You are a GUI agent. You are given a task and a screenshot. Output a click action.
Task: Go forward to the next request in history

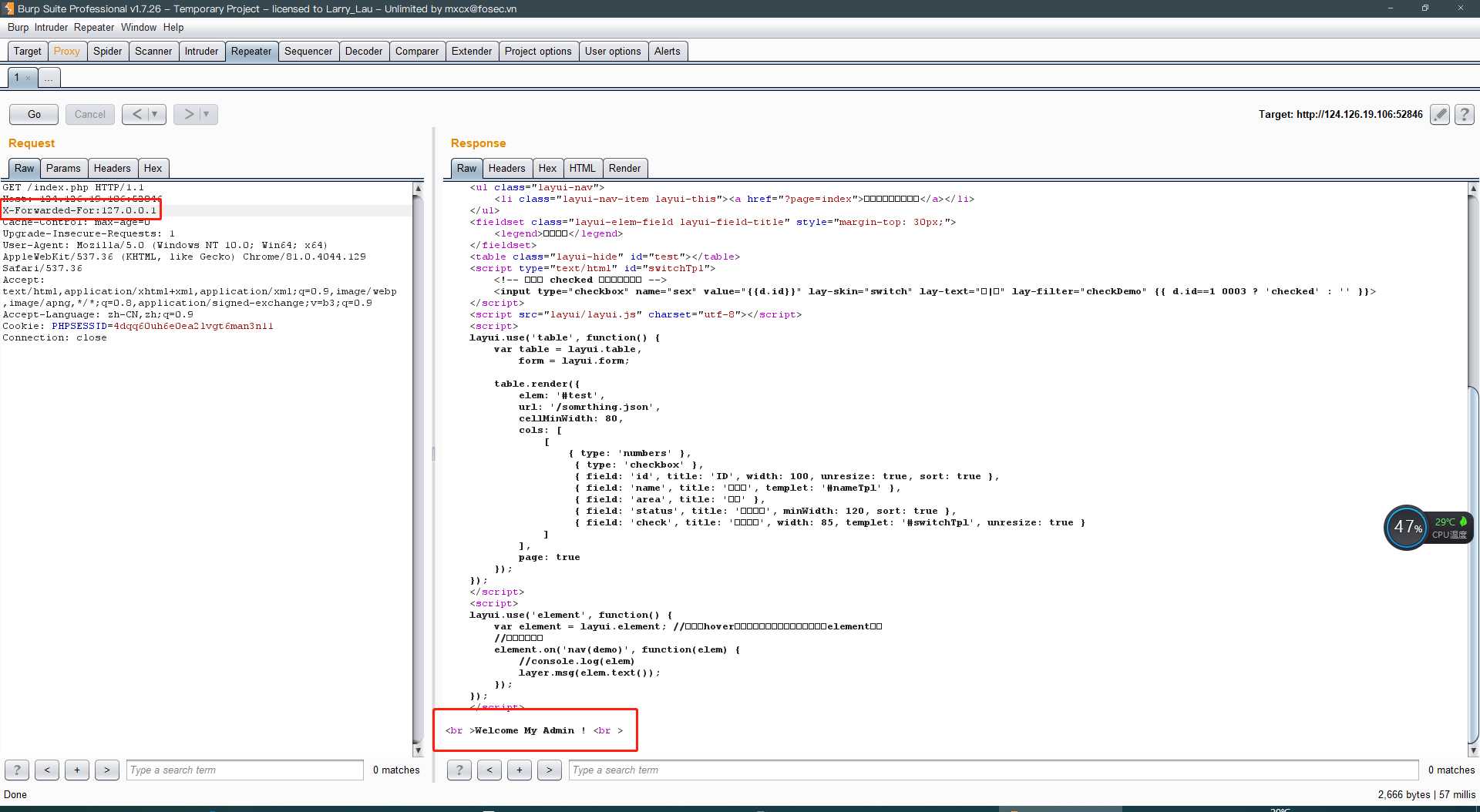click(x=188, y=114)
